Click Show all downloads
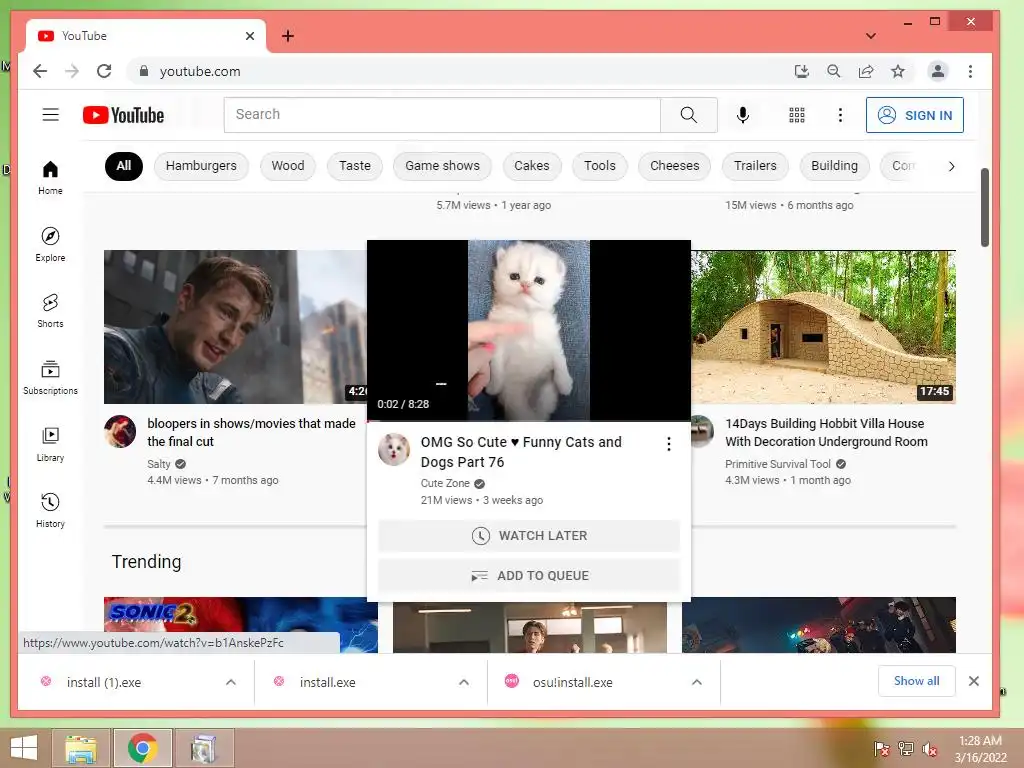The image size is (1024, 768). [916, 681]
